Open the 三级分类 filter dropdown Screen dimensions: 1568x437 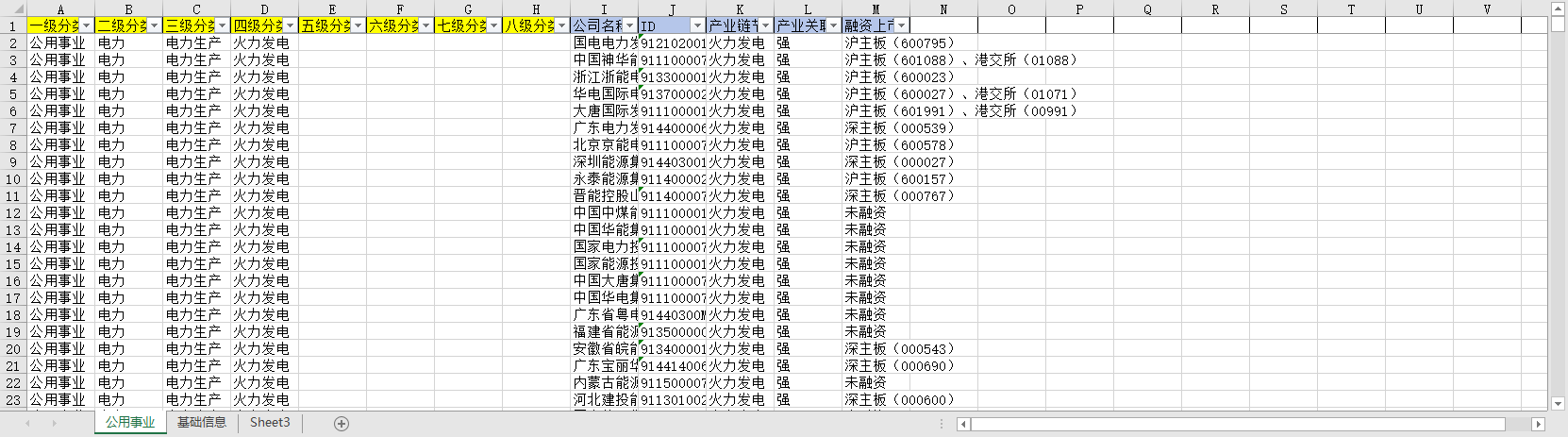tap(223, 25)
